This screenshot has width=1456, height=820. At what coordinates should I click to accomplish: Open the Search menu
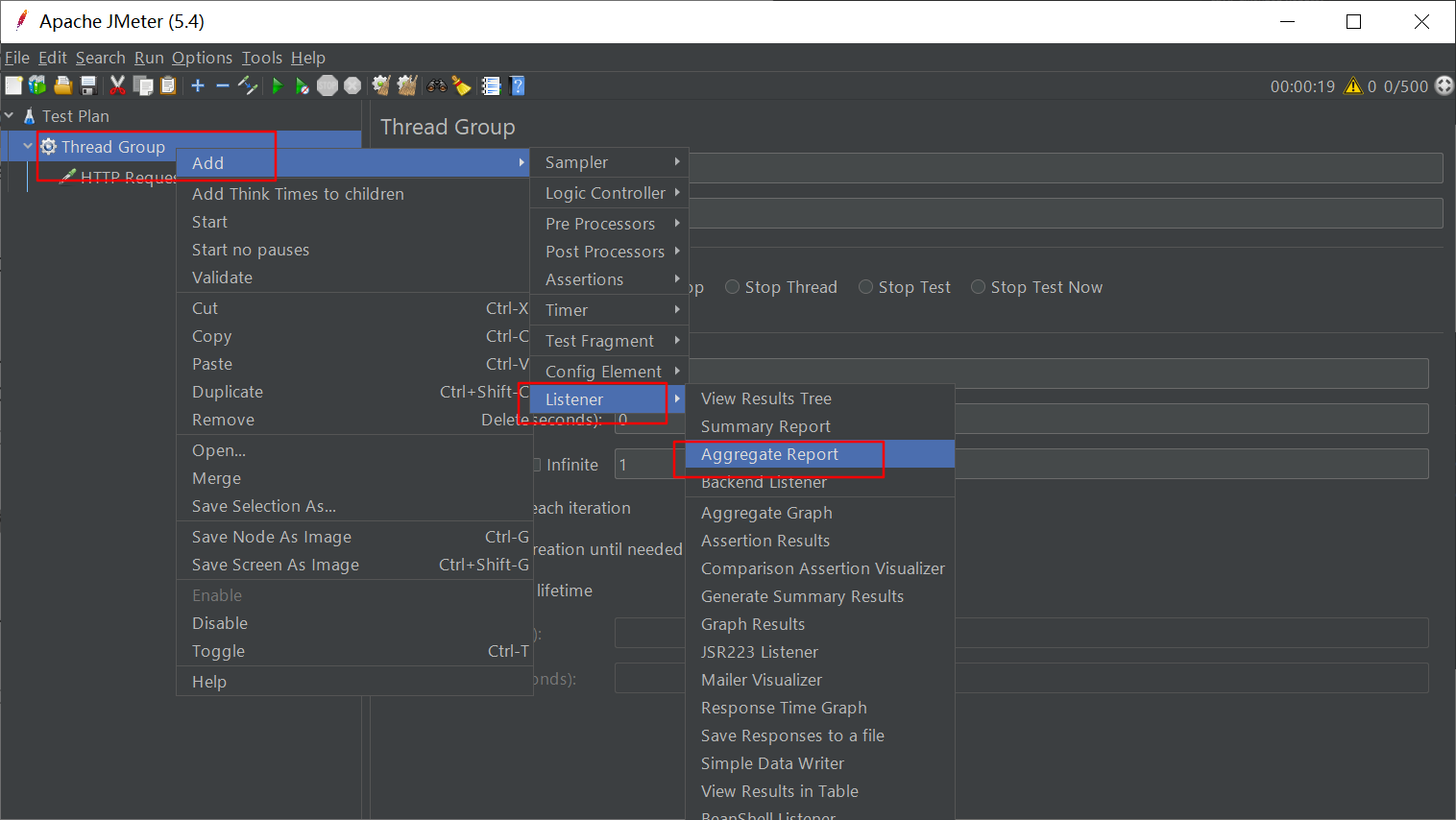101,58
